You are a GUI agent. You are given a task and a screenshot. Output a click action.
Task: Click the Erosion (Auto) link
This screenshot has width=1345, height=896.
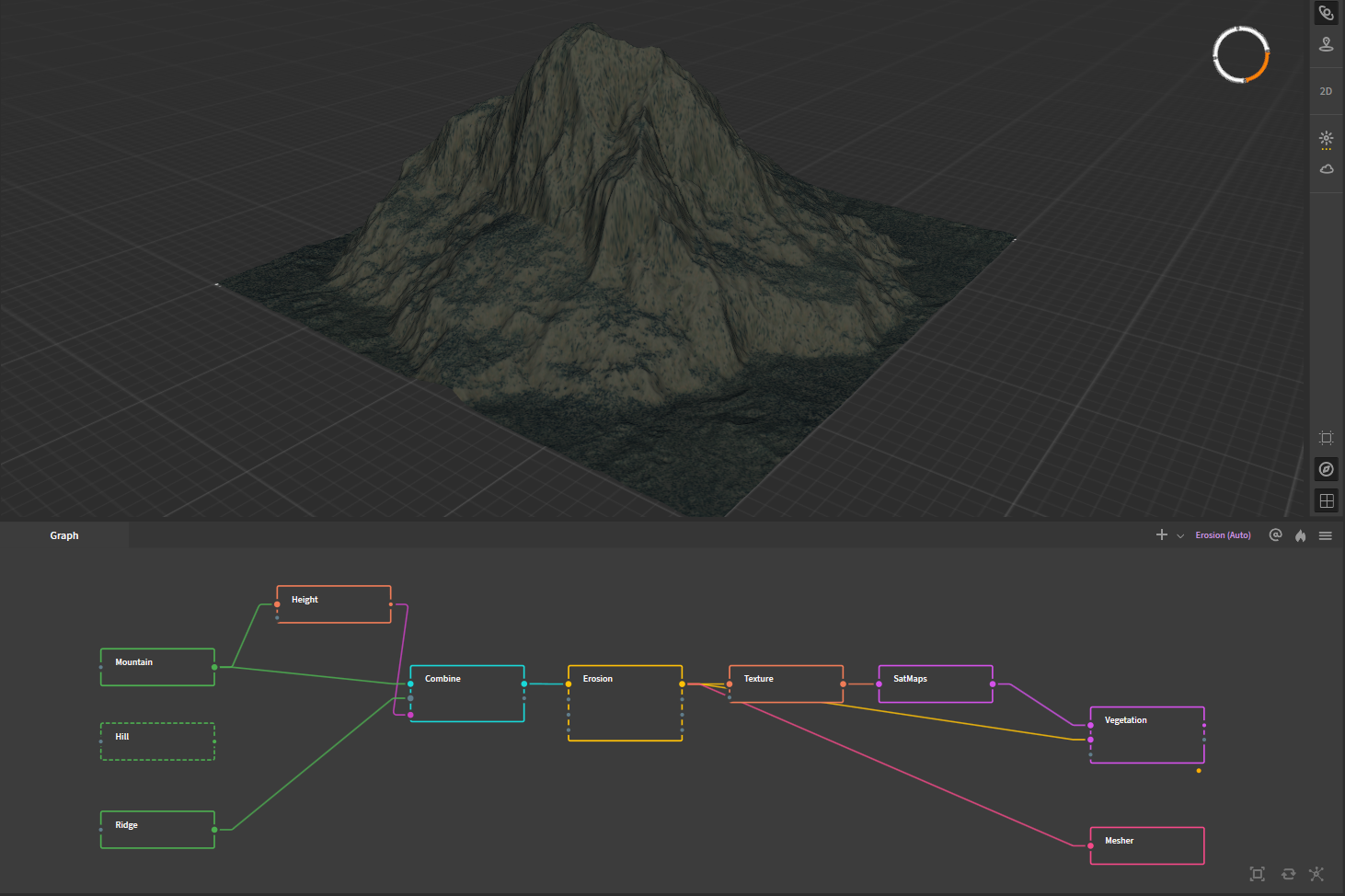point(1223,535)
